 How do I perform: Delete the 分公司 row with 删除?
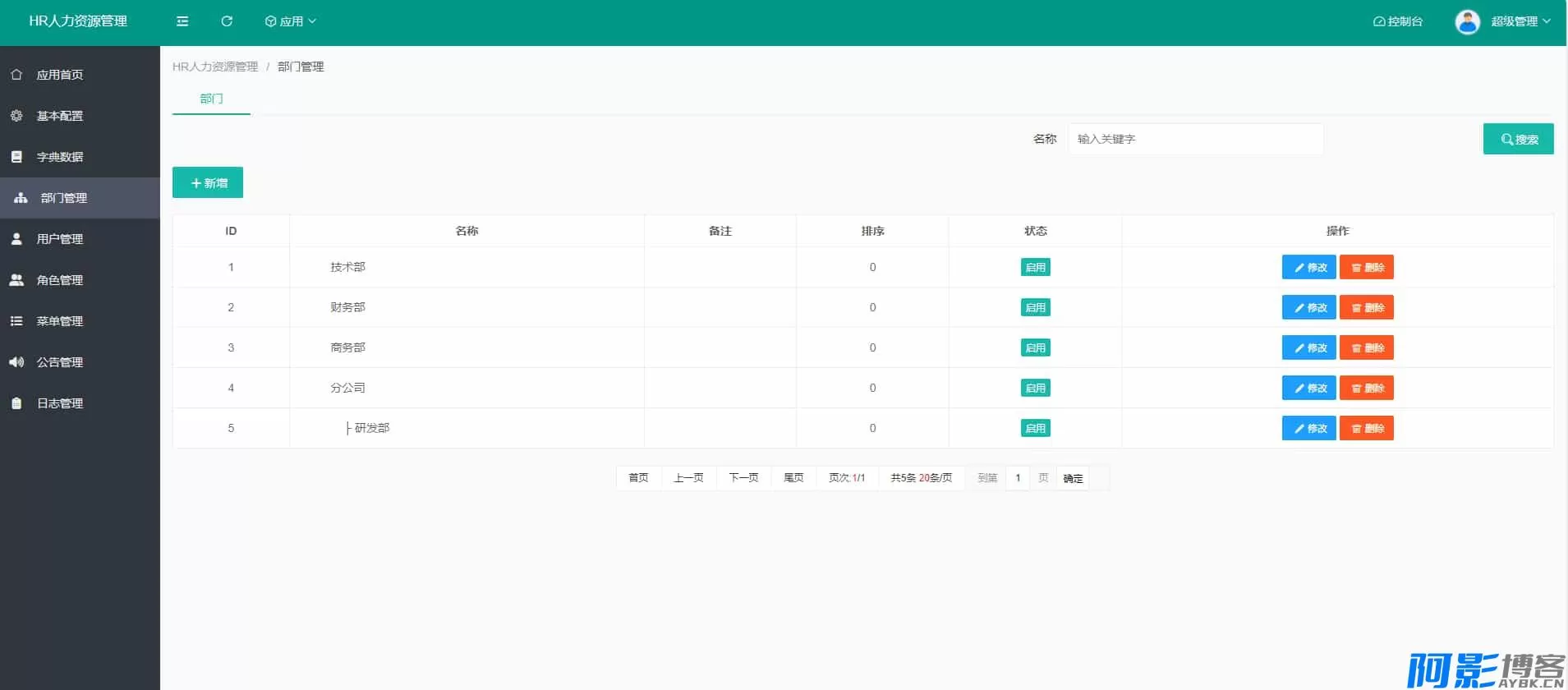[x=1366, y=389]
